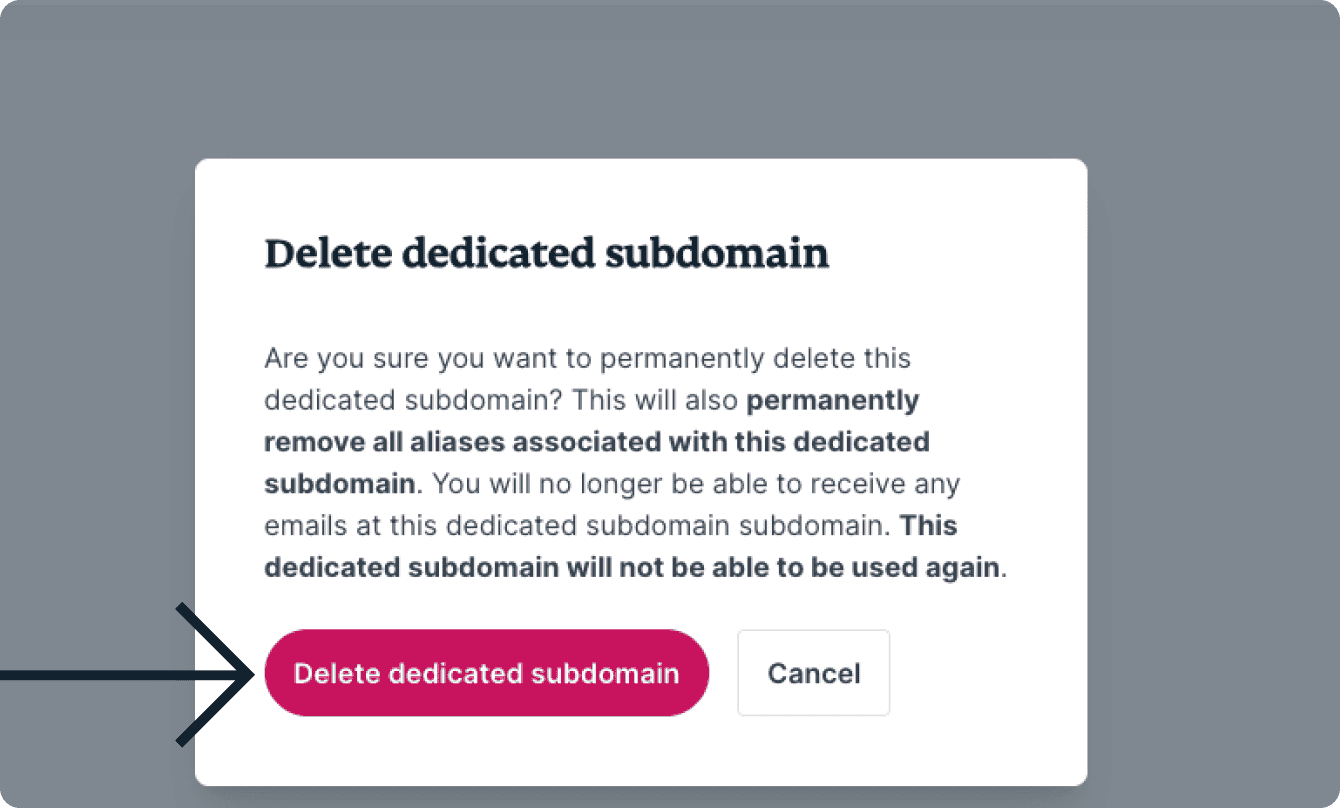Screen dimensions: 1340x808
Task: Click the dark arrowhead pointing at the delete button
Action: pyautogui.click(x=238, y=676)
